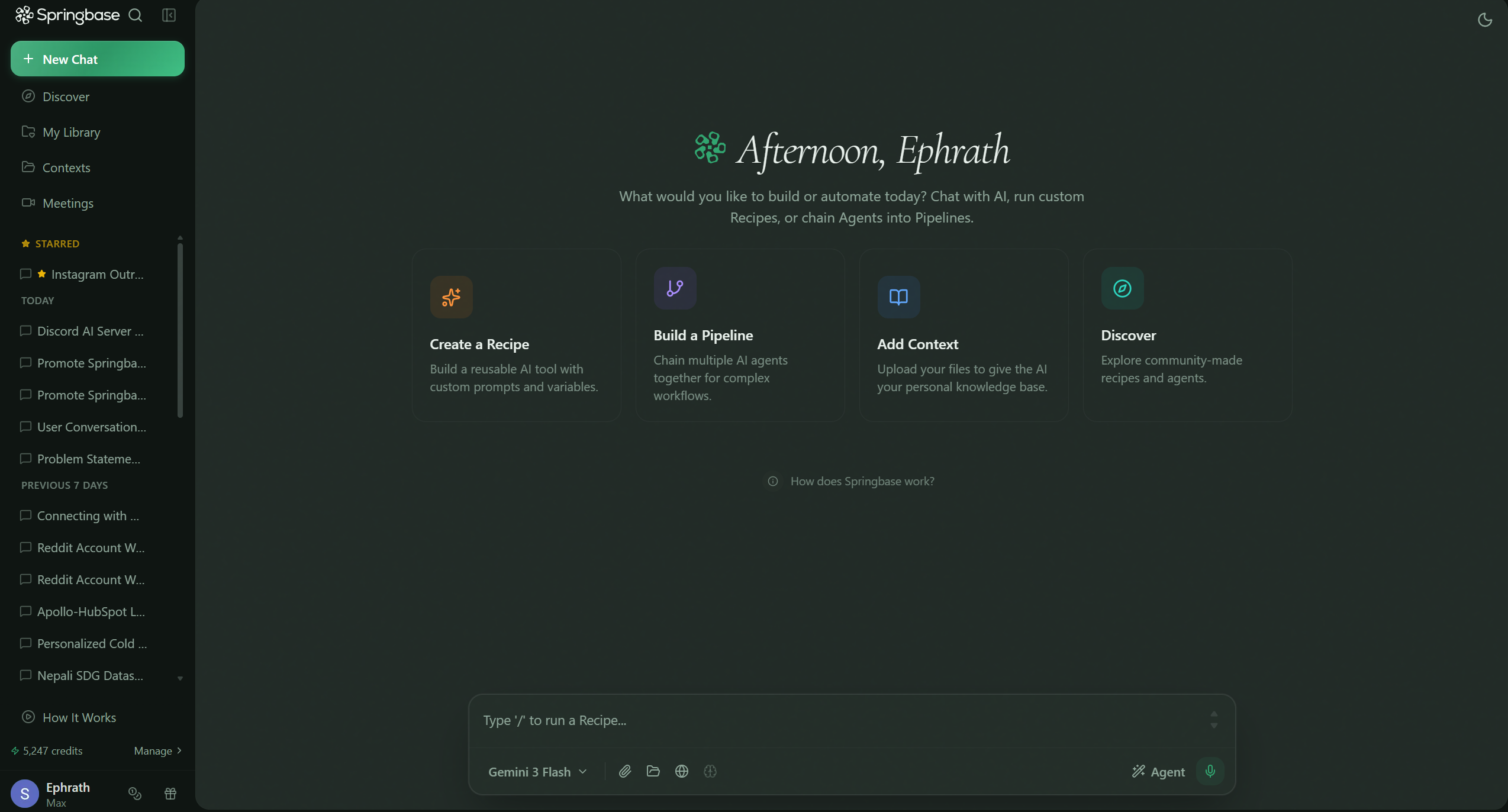Viewport: 1508px width, 812px height.
Task: Attach a file with the paperclip icon
Action: point(625,771)
